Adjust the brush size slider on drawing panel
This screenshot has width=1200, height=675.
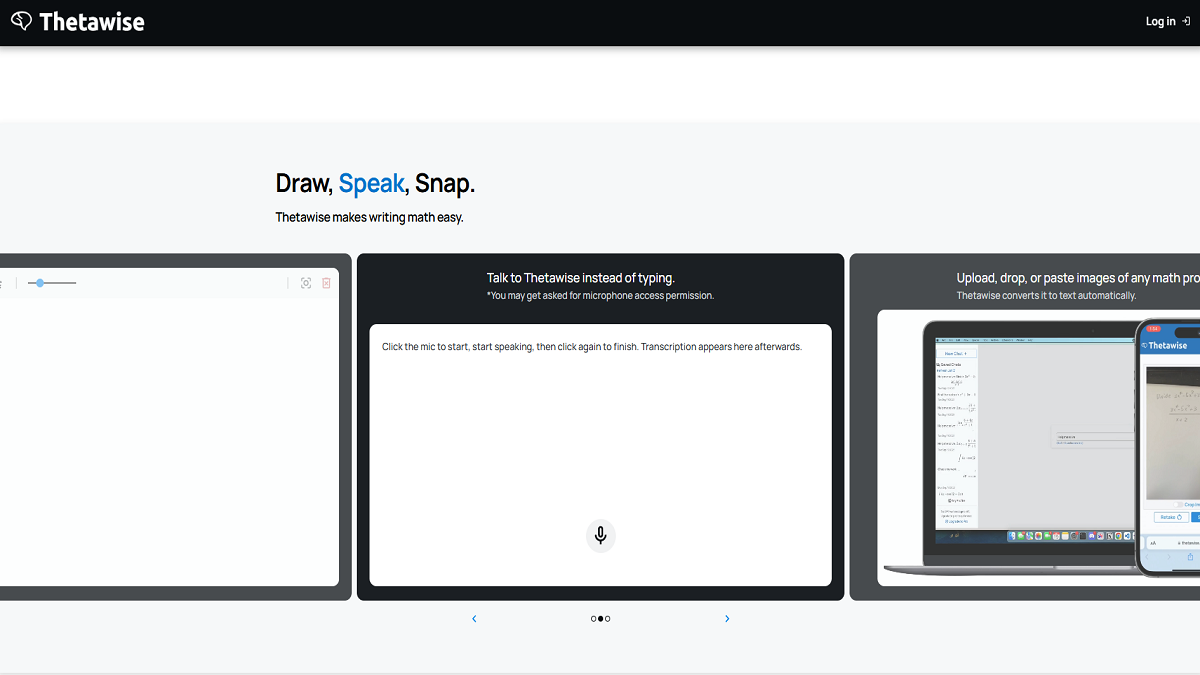click(x=40, y=283)
